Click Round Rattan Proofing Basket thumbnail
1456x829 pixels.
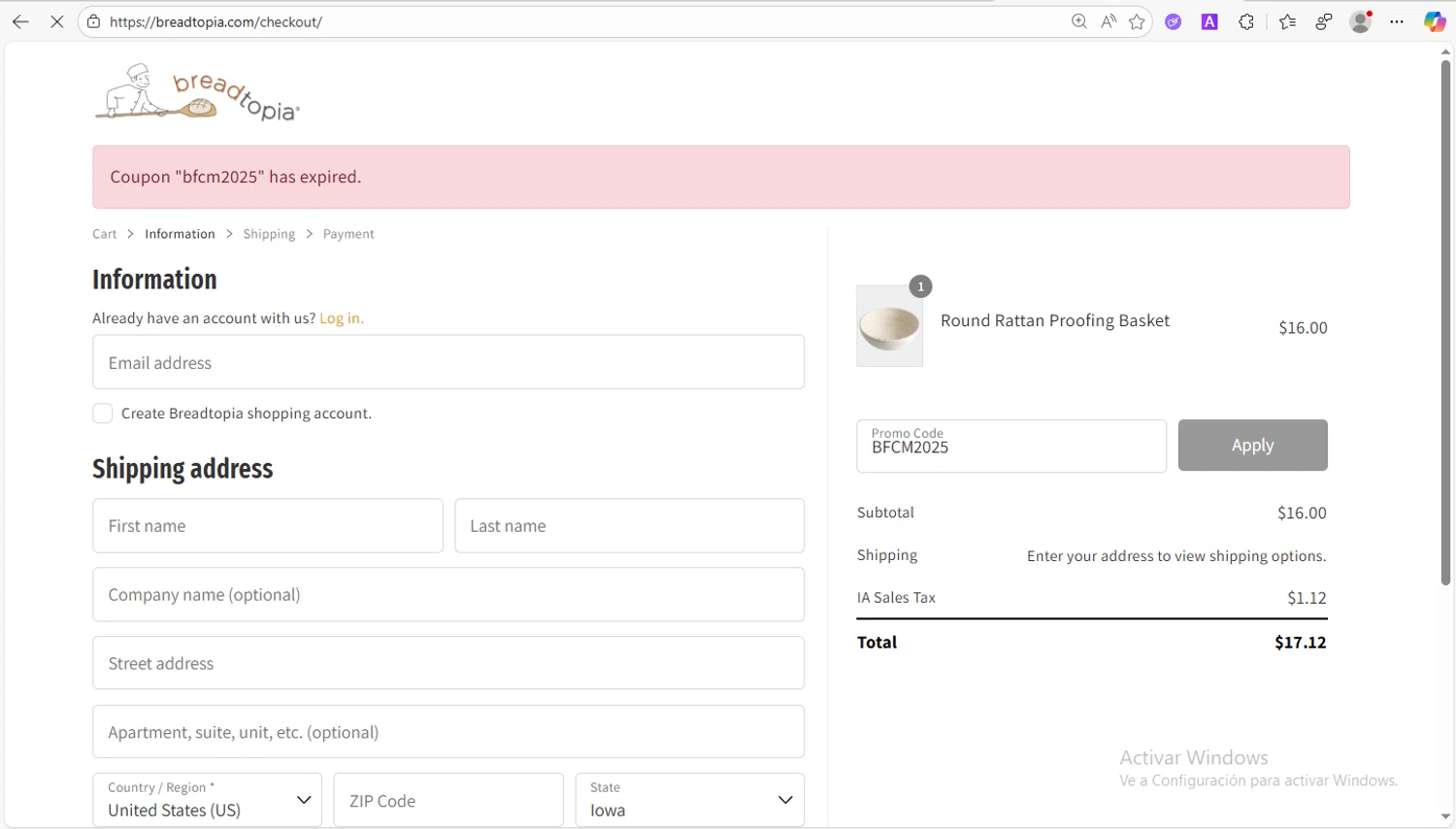coord(890,326)
